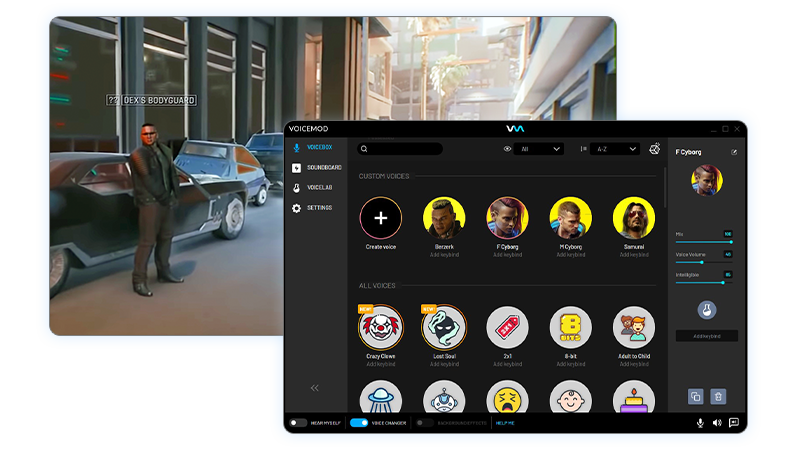Viewport: 800px width, 450px height.
Task: Open the Soundboard section
Action: pos(324,167)
